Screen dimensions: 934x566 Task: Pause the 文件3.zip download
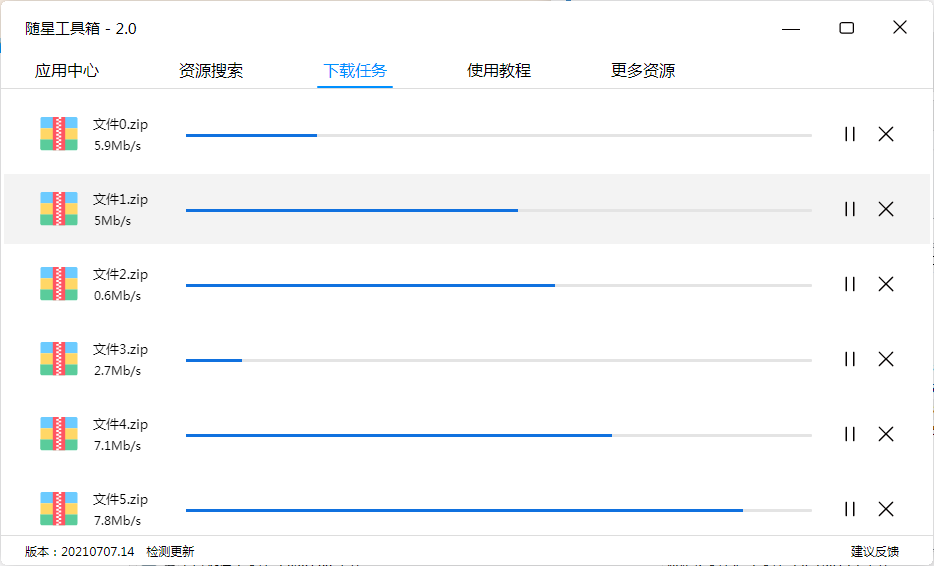coord(850,359)
